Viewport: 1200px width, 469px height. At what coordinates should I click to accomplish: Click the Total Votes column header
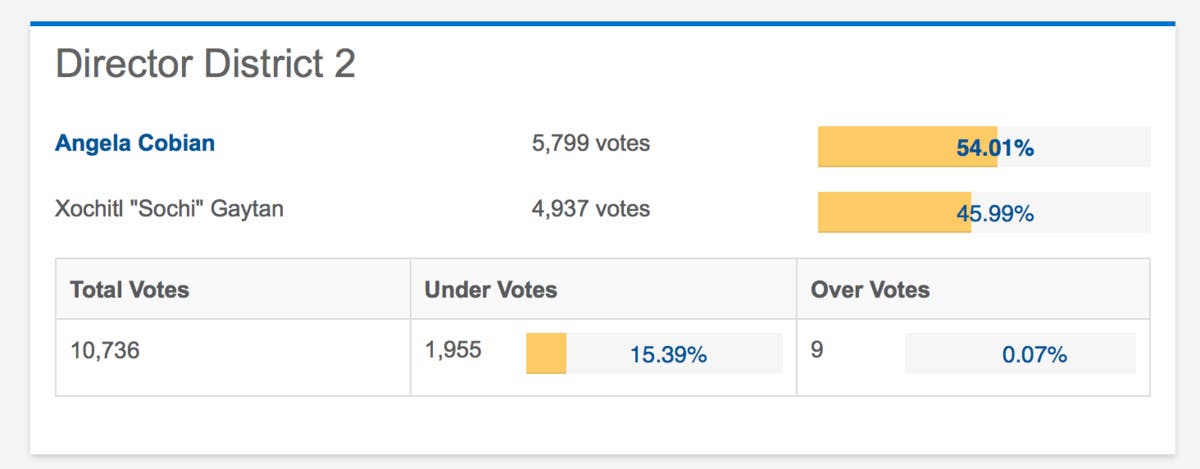click(x=130, y=290)
